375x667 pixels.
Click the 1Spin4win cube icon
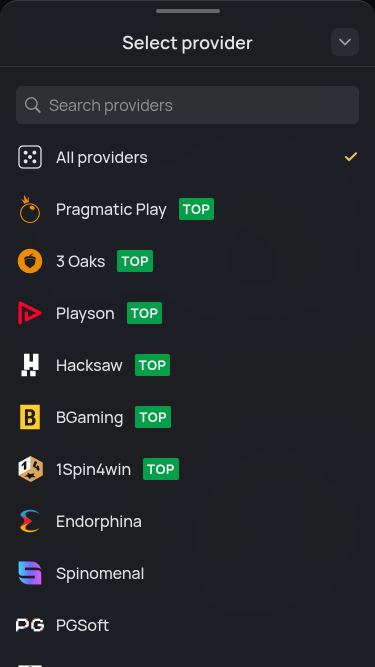(30, 469)
